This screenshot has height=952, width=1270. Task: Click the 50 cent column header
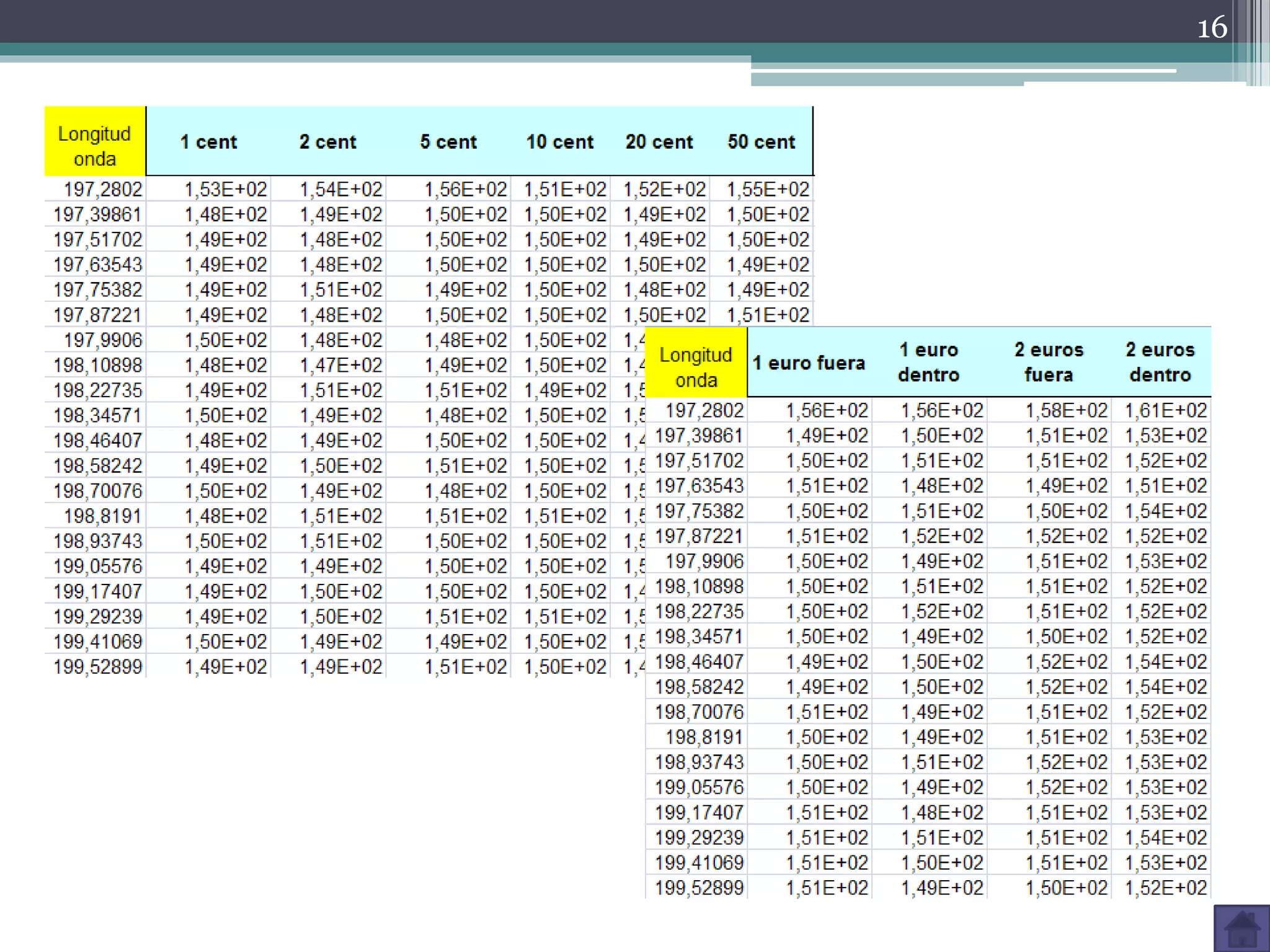(x=762, y=142)
